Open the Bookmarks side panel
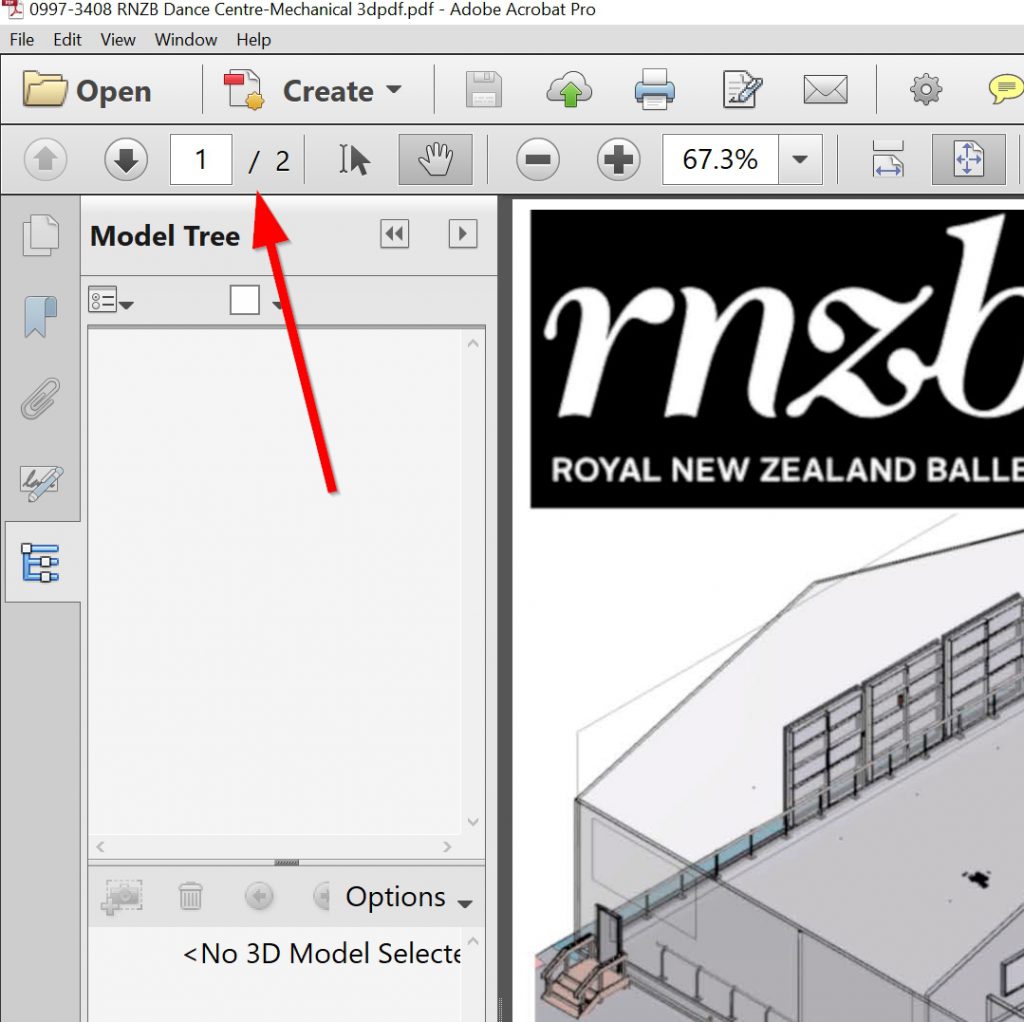 point(42,317)
